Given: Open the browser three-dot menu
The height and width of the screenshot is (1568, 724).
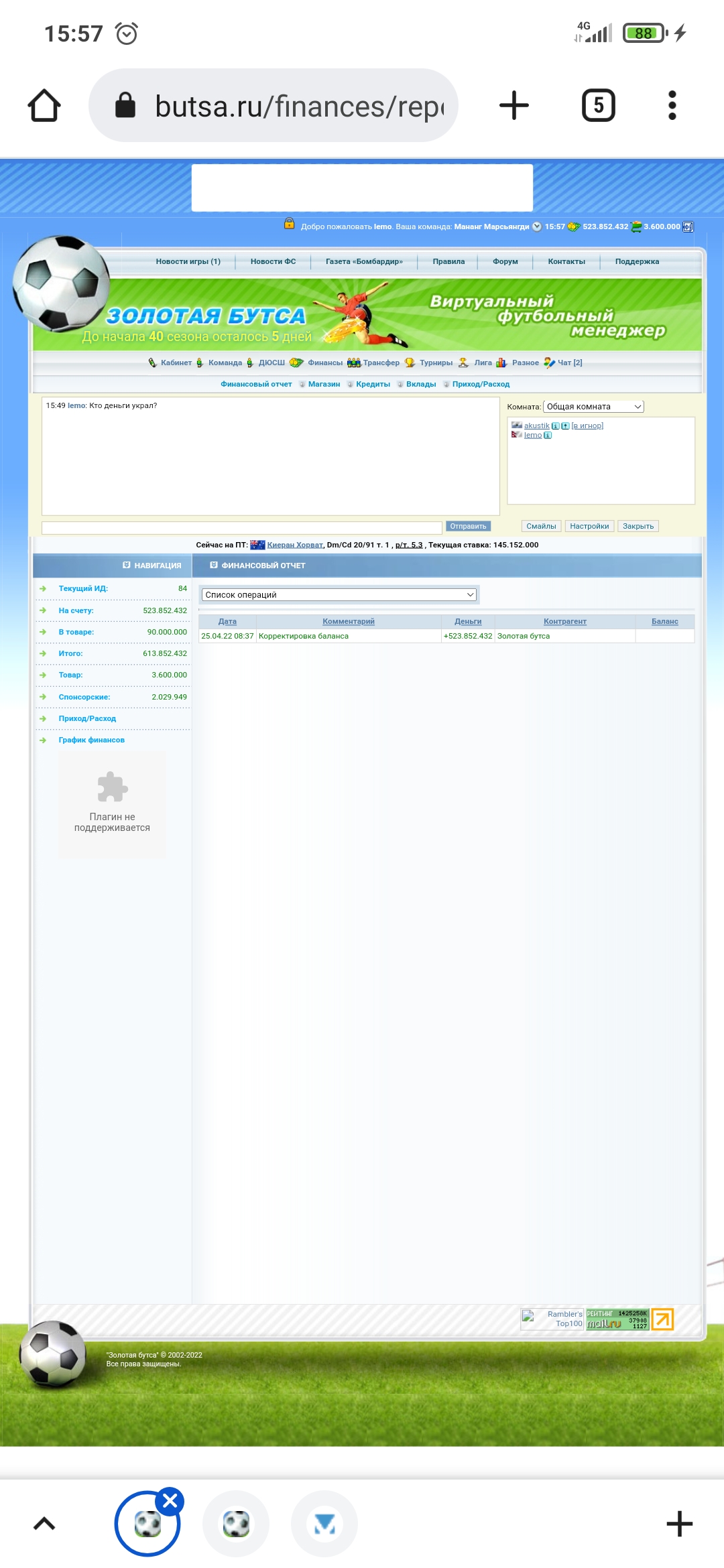Looking at the screenshot, I should (672, 106).
